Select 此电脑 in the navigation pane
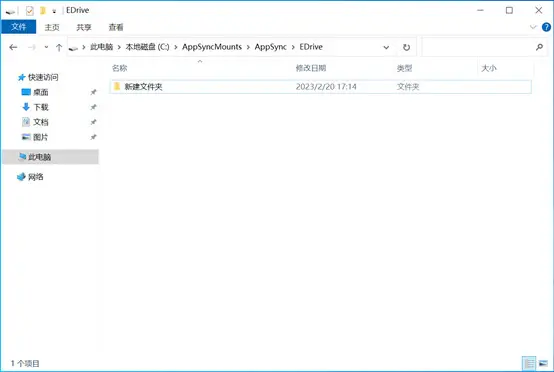The height and width of the screenshot is (372, 554). 40,157
